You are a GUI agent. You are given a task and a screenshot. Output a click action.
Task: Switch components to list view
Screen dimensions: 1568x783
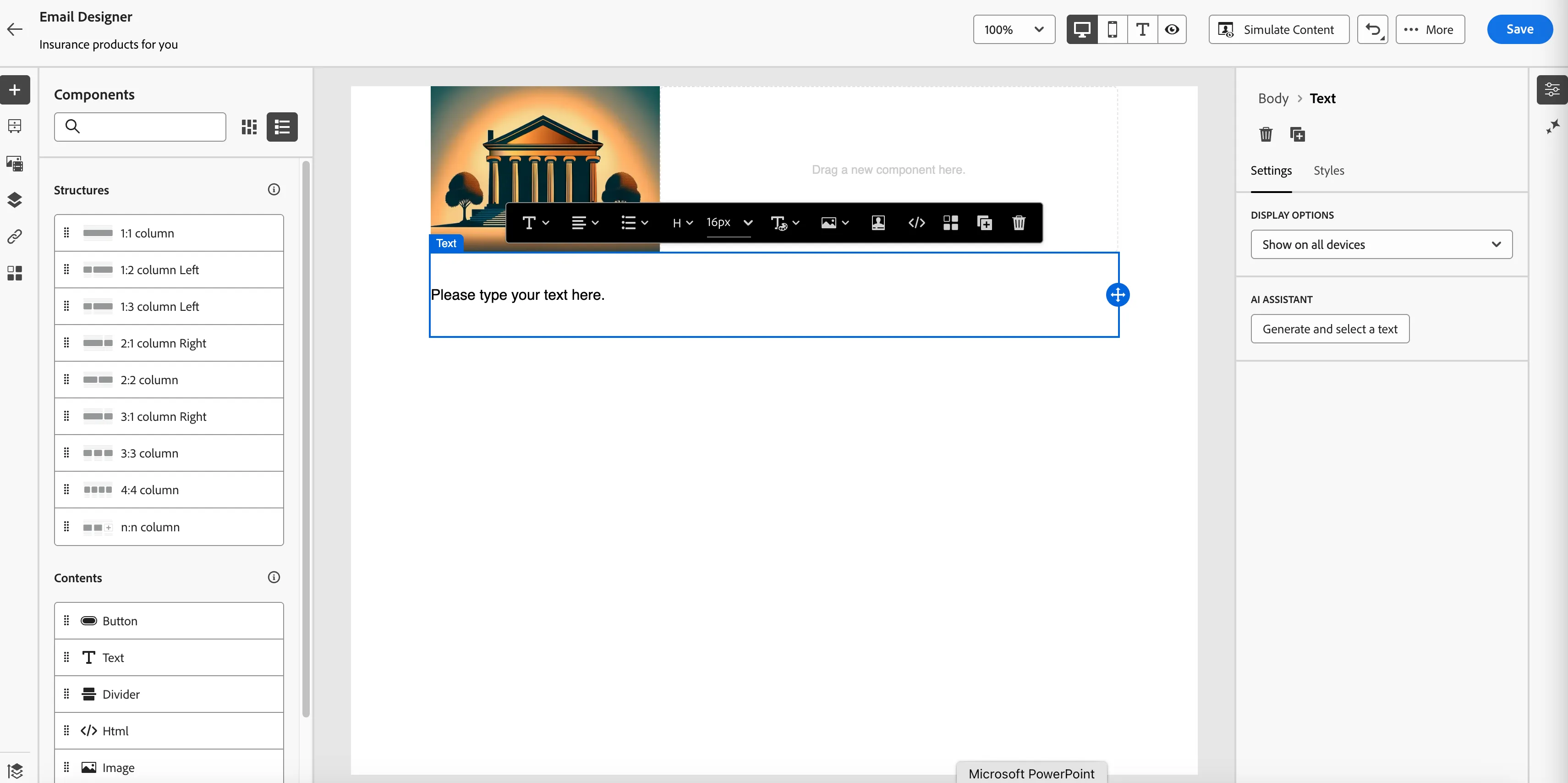[x=282, y=127]
